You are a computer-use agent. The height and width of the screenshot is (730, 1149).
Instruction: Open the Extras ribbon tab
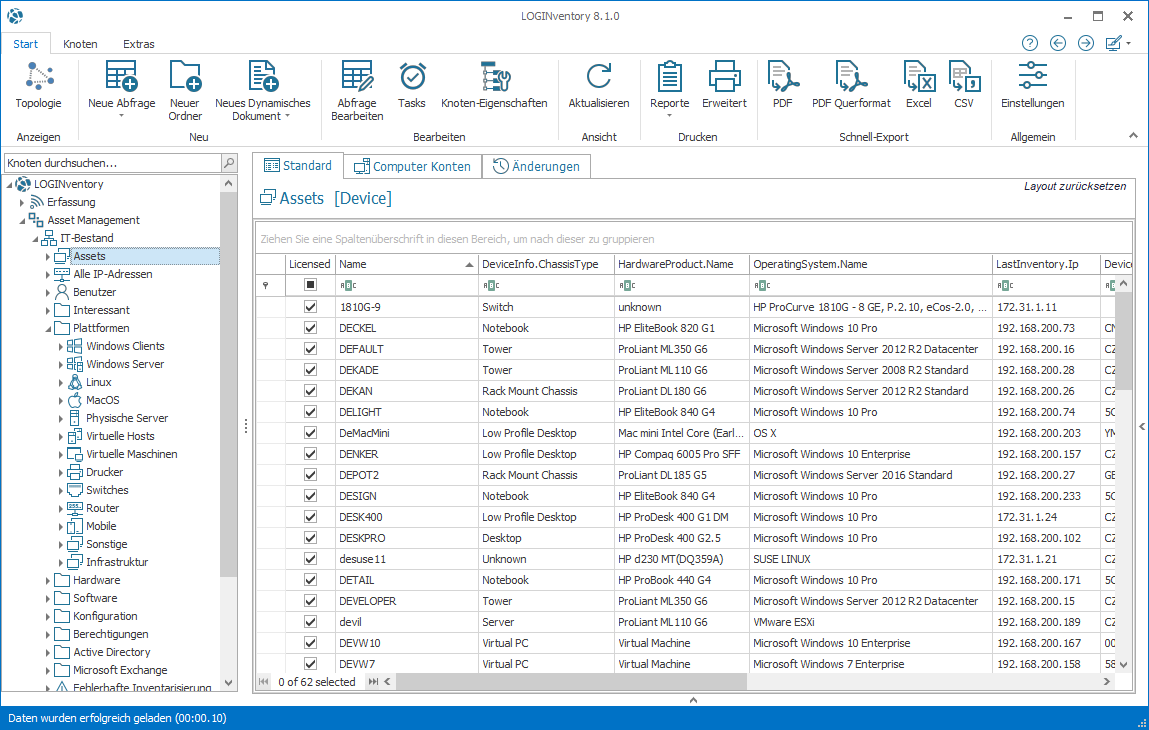click(138, 44)
